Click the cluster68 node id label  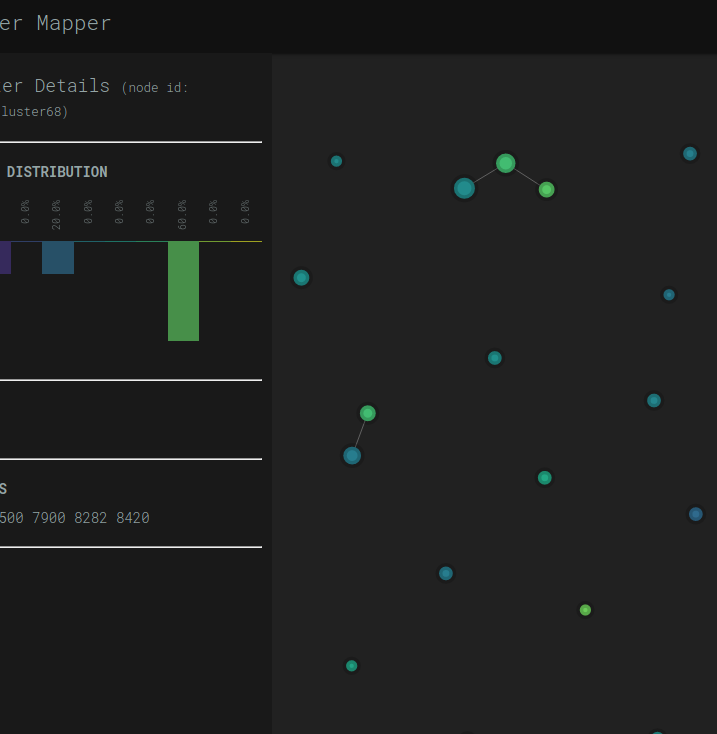pyautogui.click(x=33, y=112)
